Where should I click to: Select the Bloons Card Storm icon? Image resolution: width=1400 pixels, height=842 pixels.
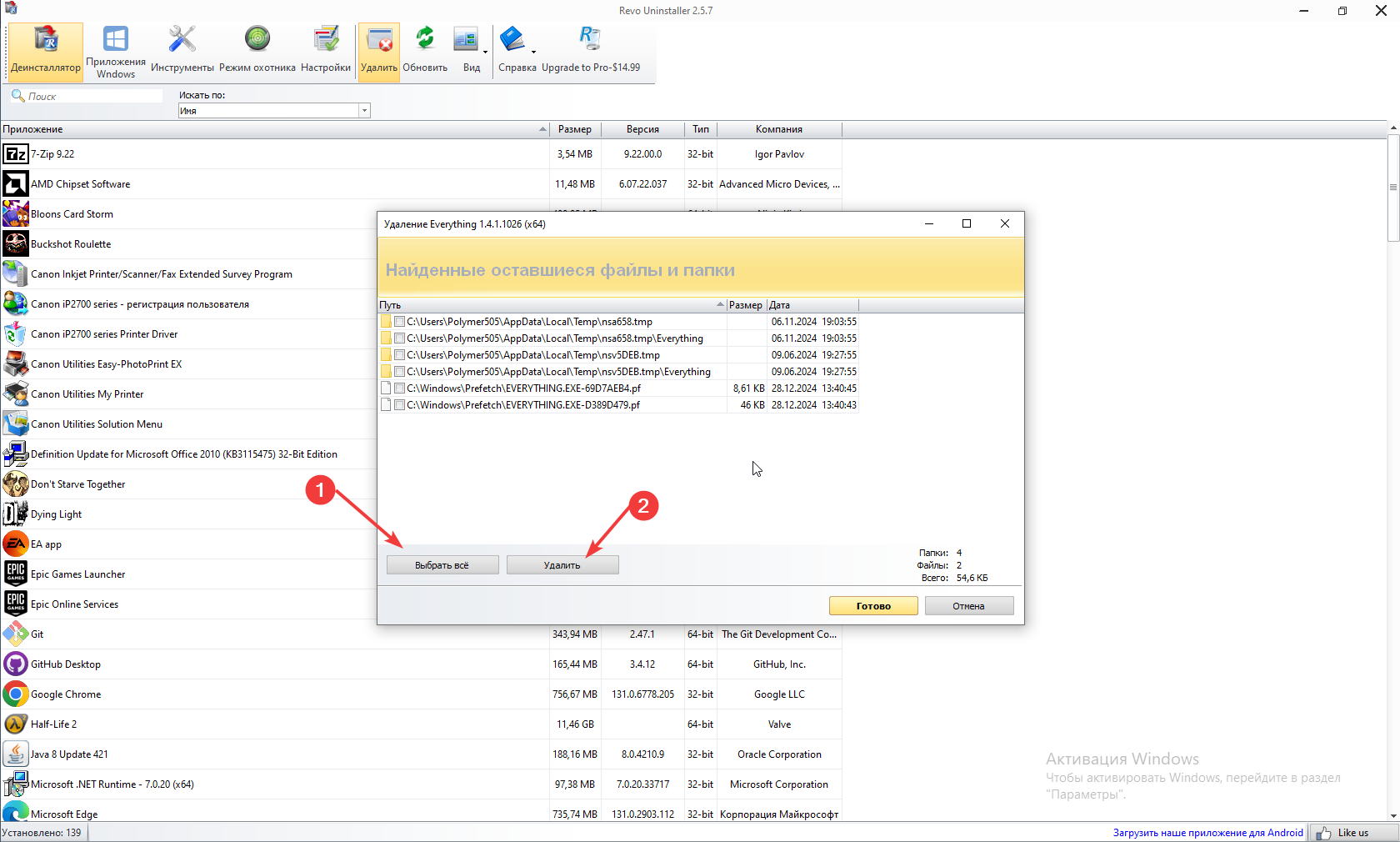pos(15,214)
